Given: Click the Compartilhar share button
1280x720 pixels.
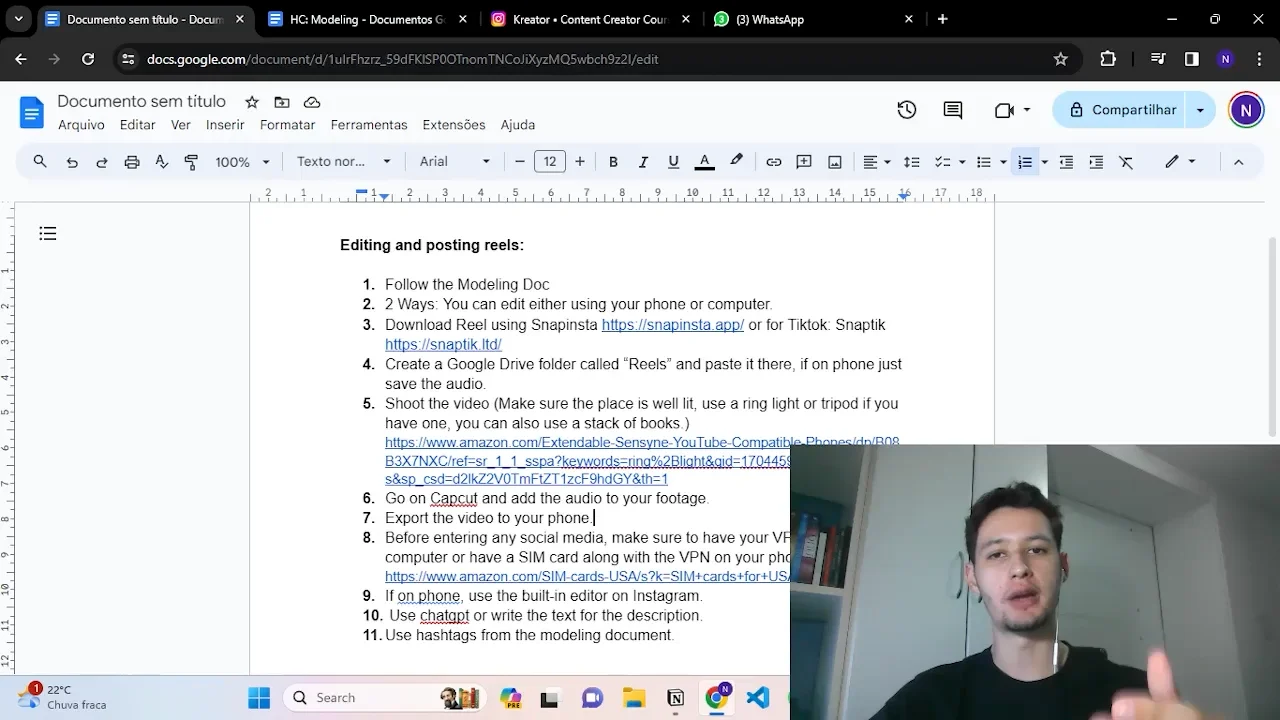Looking at the screenshot, I should pos(1120,110).
